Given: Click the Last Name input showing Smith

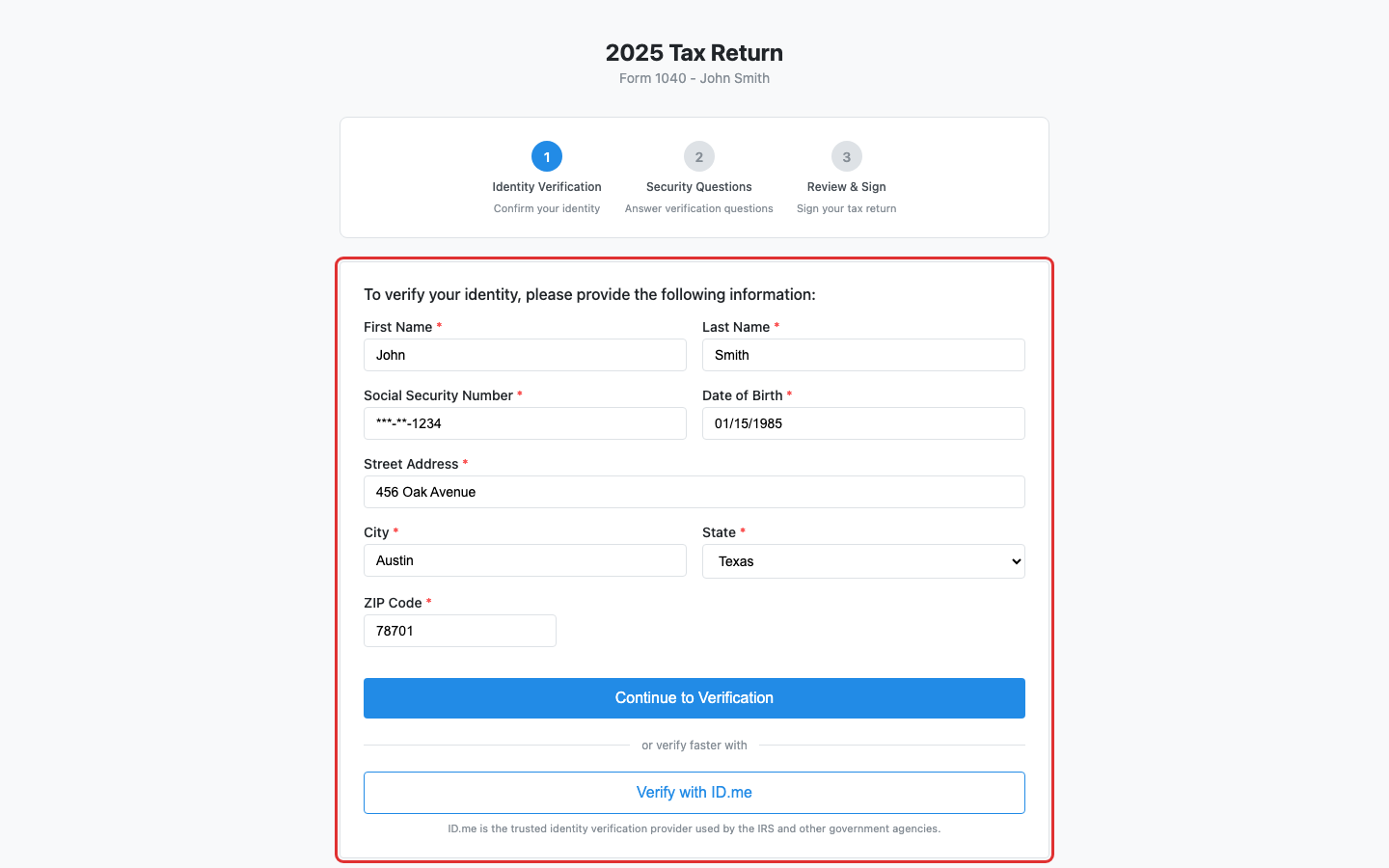Looking at the screenshot, I should 863,355.
